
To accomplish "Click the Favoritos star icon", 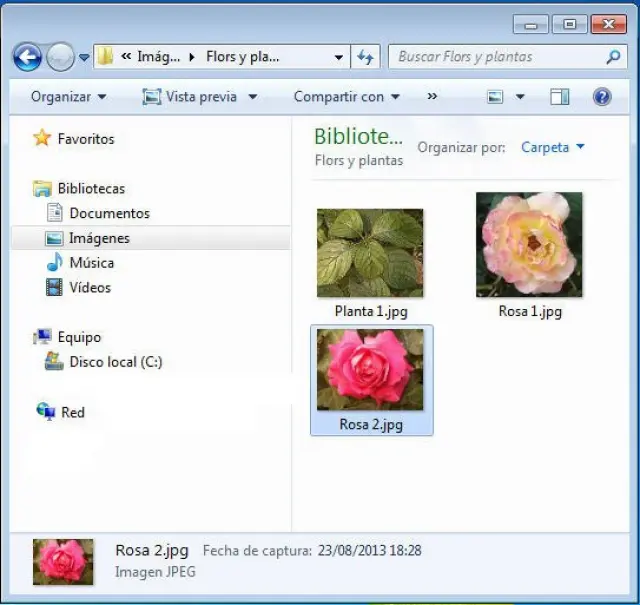I will 42,139.
